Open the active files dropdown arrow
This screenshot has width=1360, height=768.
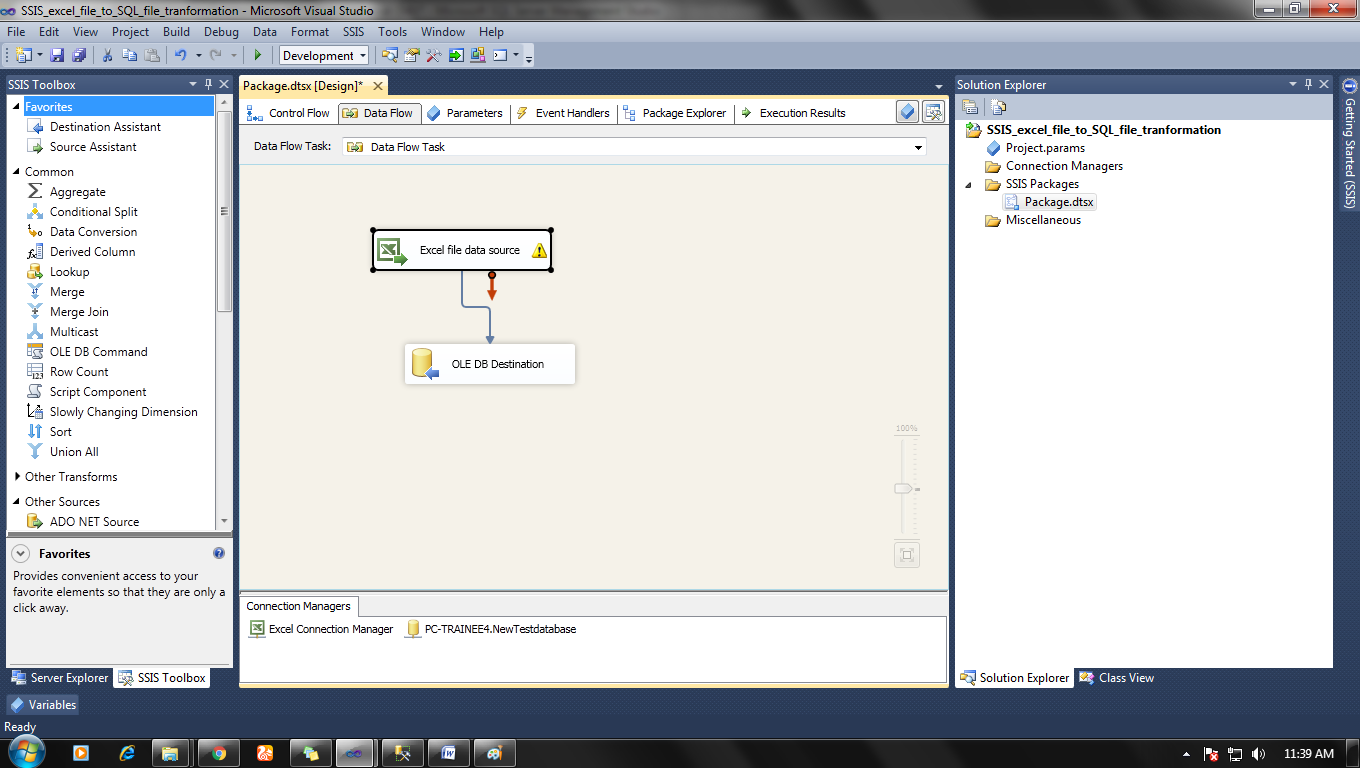point(938,87)
